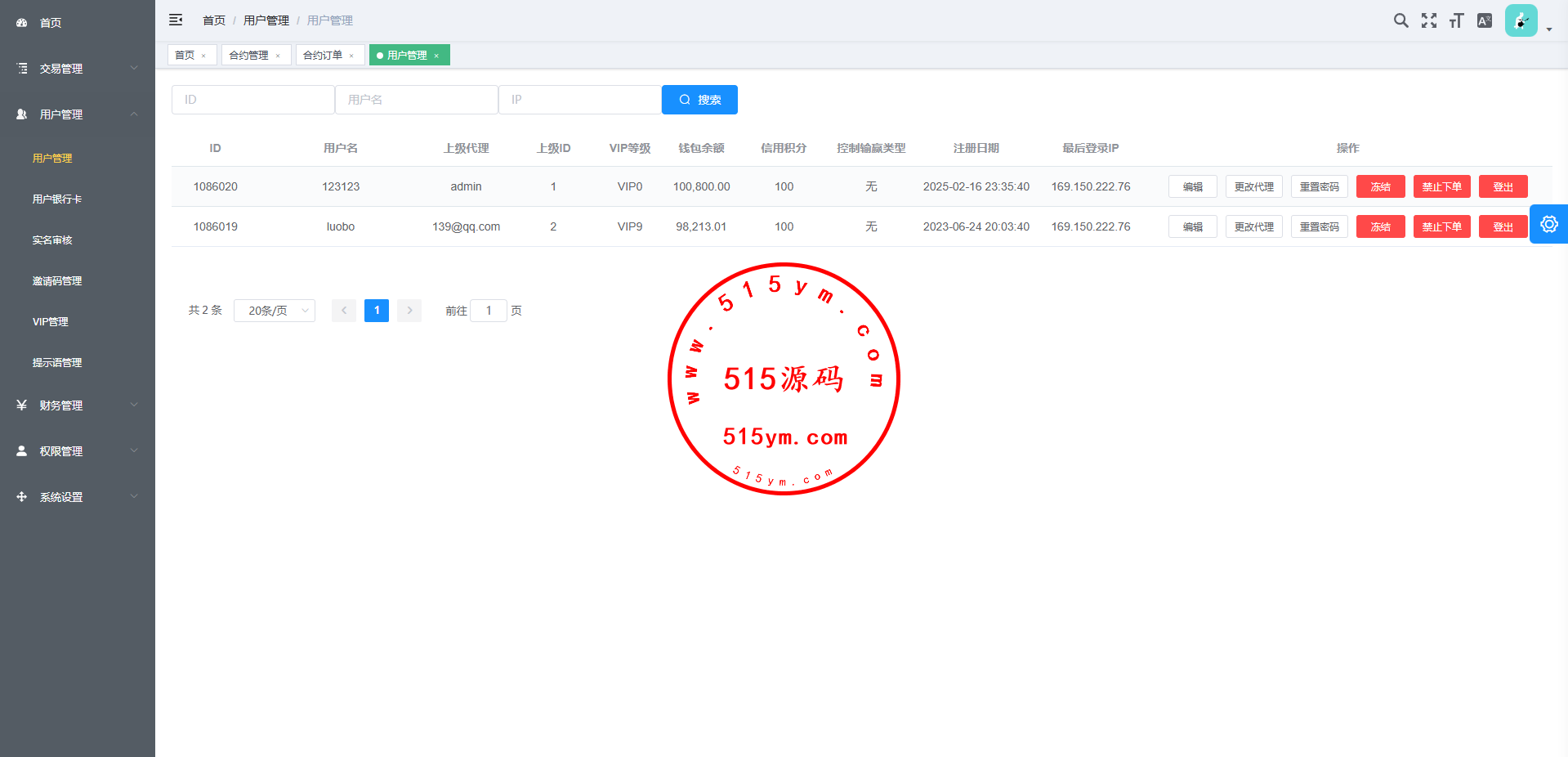Expand the 交易管理 sidebar menu
The height and width of the screenshot is (757, 1568).
pyautogui.click(x=77, y=69)
